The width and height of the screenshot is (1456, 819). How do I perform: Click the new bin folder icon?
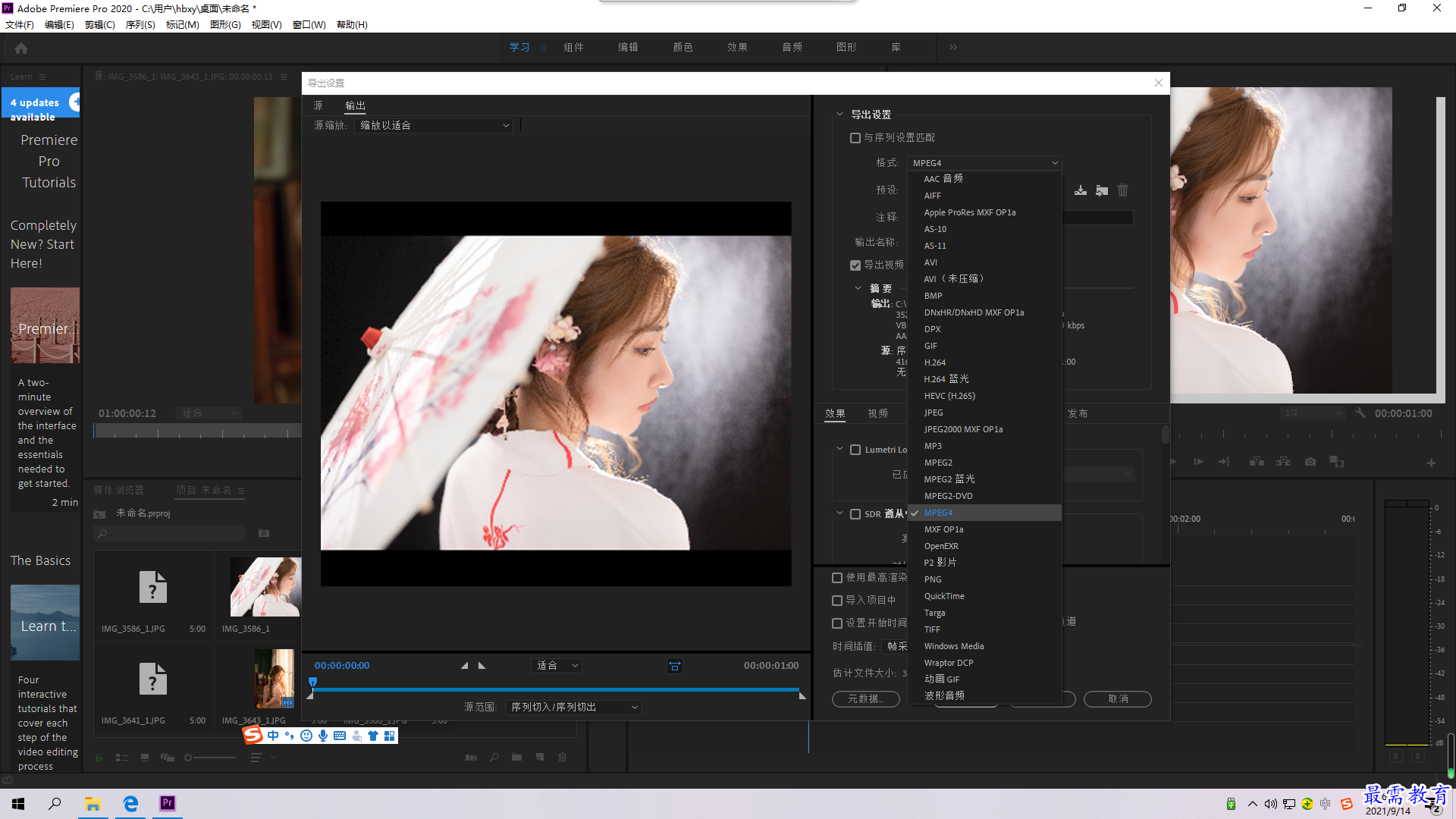tap(516, 757)
